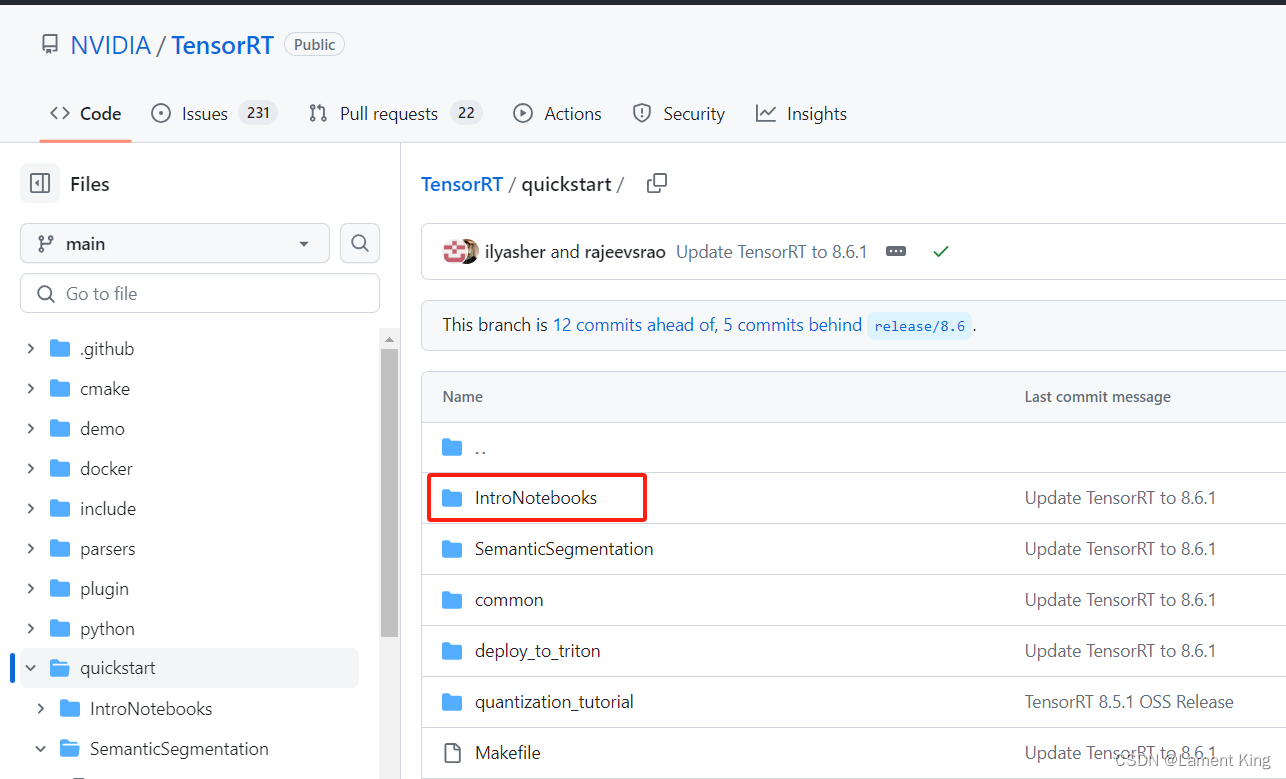Click the file icon next to Makefile
1286x779 pixels.
pyautogui.click(x=452, y=753)
